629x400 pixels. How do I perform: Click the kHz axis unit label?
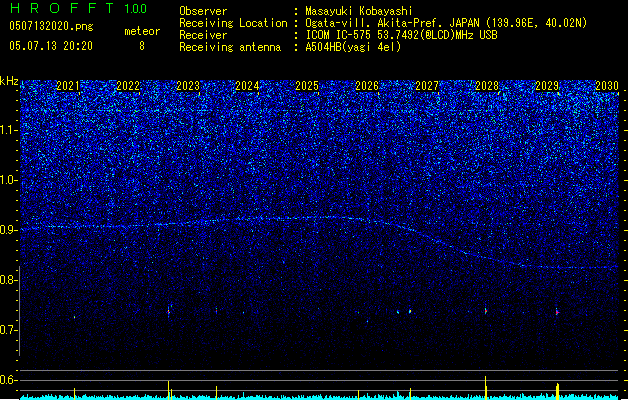(x=9, y=81)
